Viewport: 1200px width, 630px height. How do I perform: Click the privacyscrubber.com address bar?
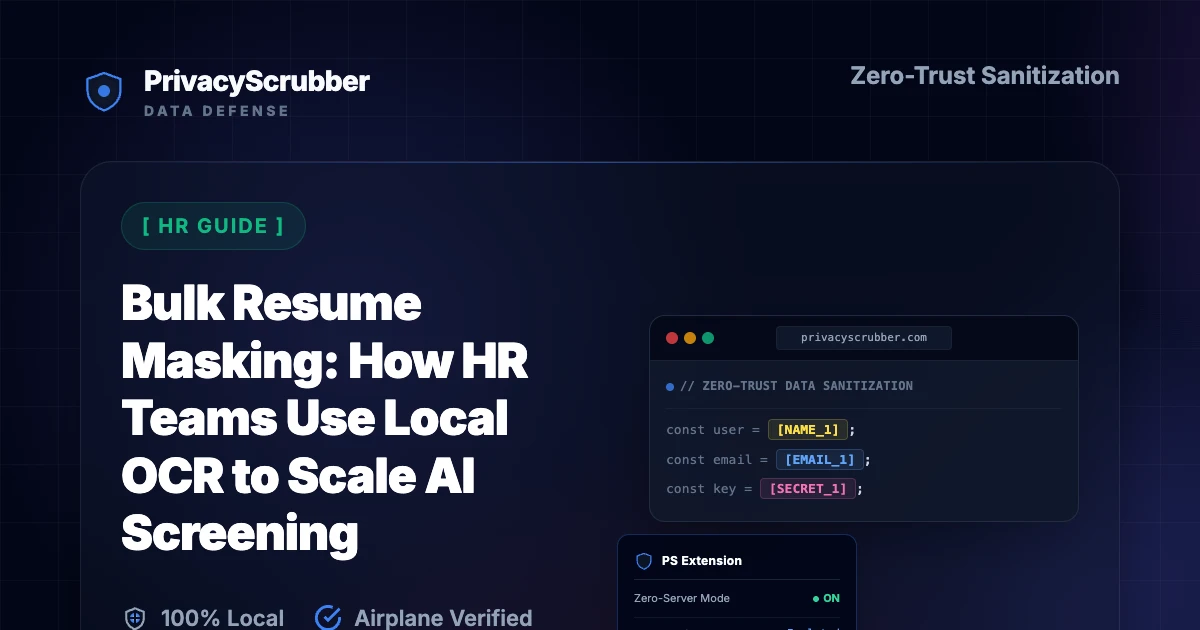point(864,338)
